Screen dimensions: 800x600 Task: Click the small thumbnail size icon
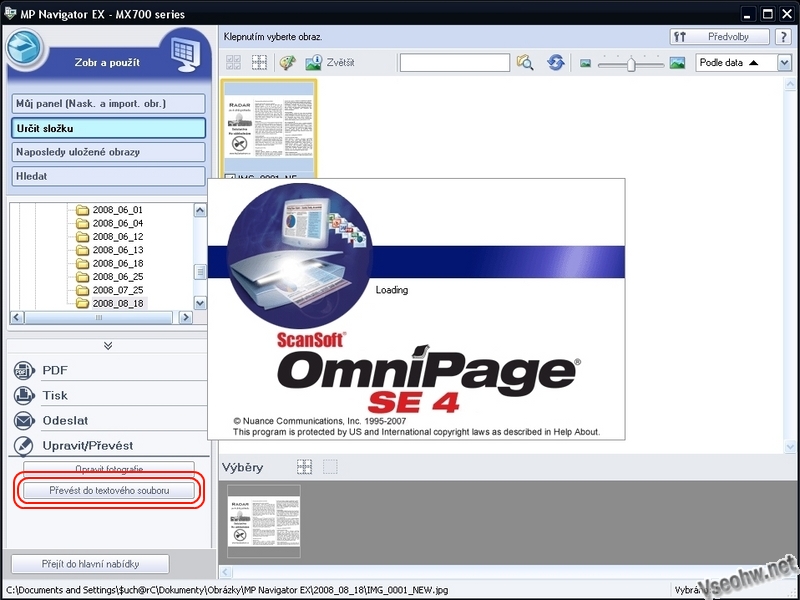(x=585, y=63)
